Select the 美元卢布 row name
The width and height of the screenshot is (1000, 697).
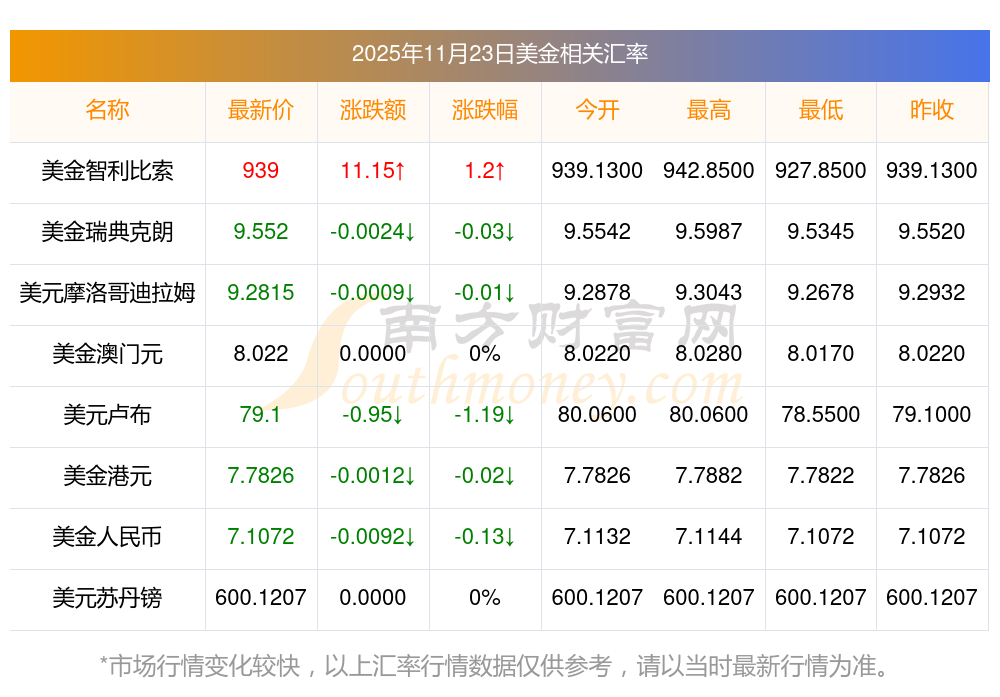107,415
